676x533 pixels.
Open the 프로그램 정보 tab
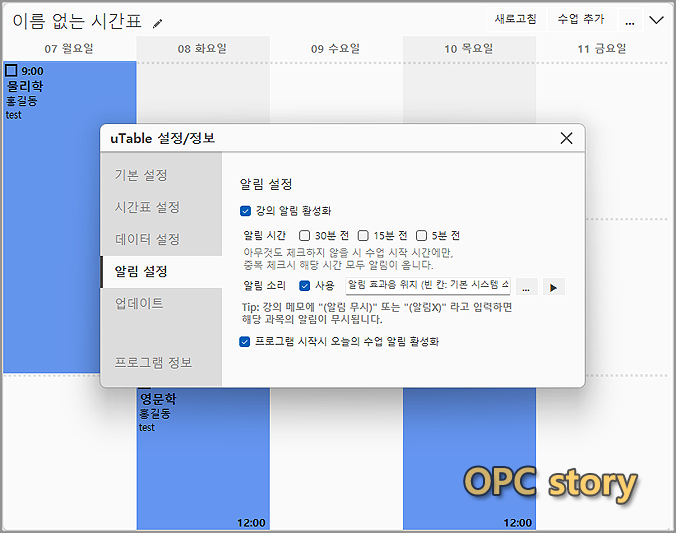(161, 363)
